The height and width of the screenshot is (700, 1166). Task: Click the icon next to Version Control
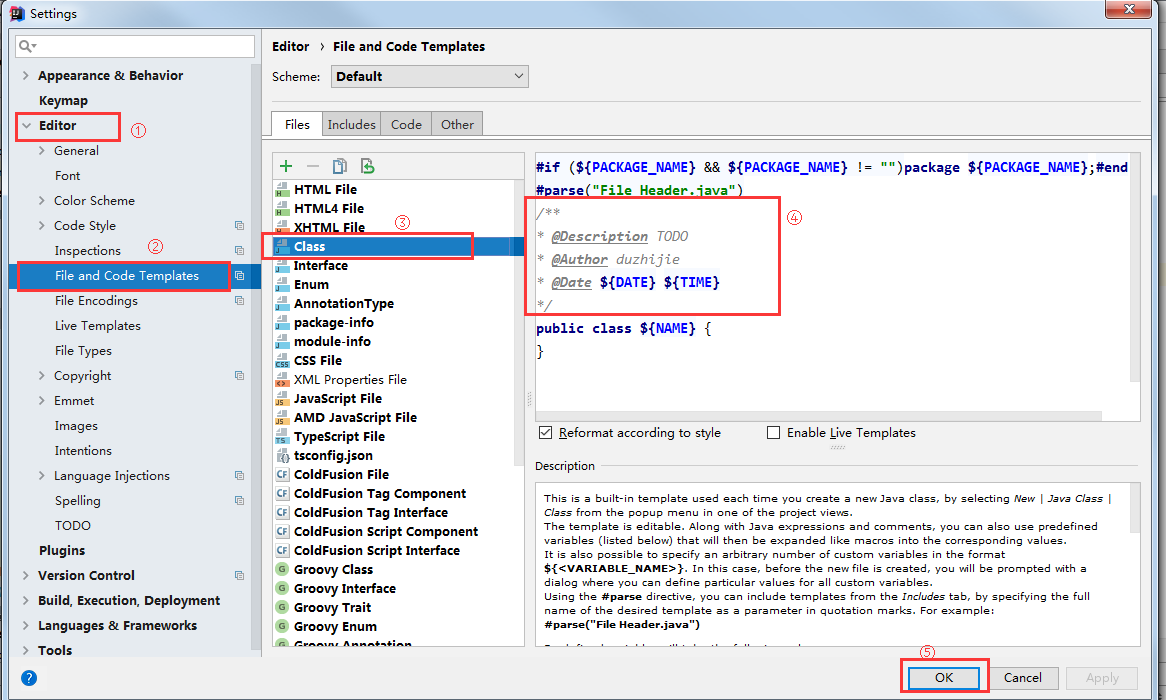tap(238, 575)
